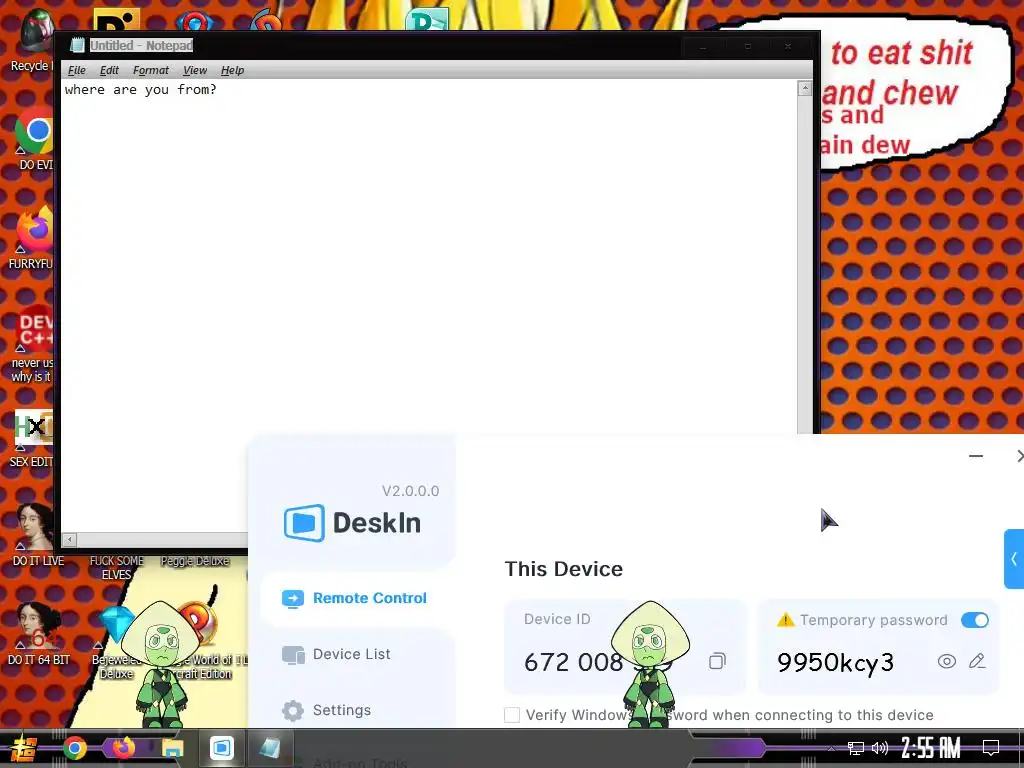This screenshot has width=1024, height=768.
Task: Click the Notepad title bar icon
Action: click(78, 45)
